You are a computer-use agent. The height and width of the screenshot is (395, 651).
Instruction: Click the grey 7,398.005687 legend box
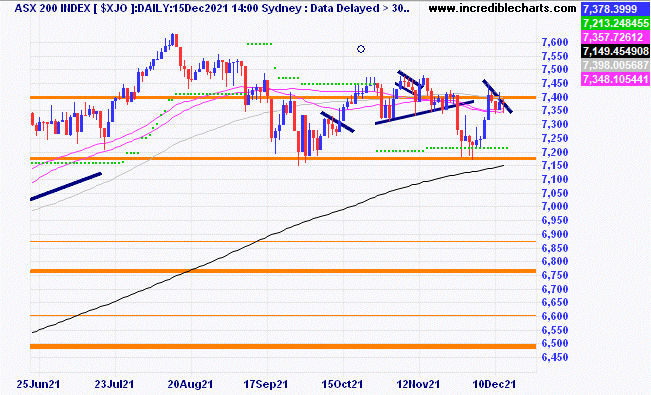[615, 65]
